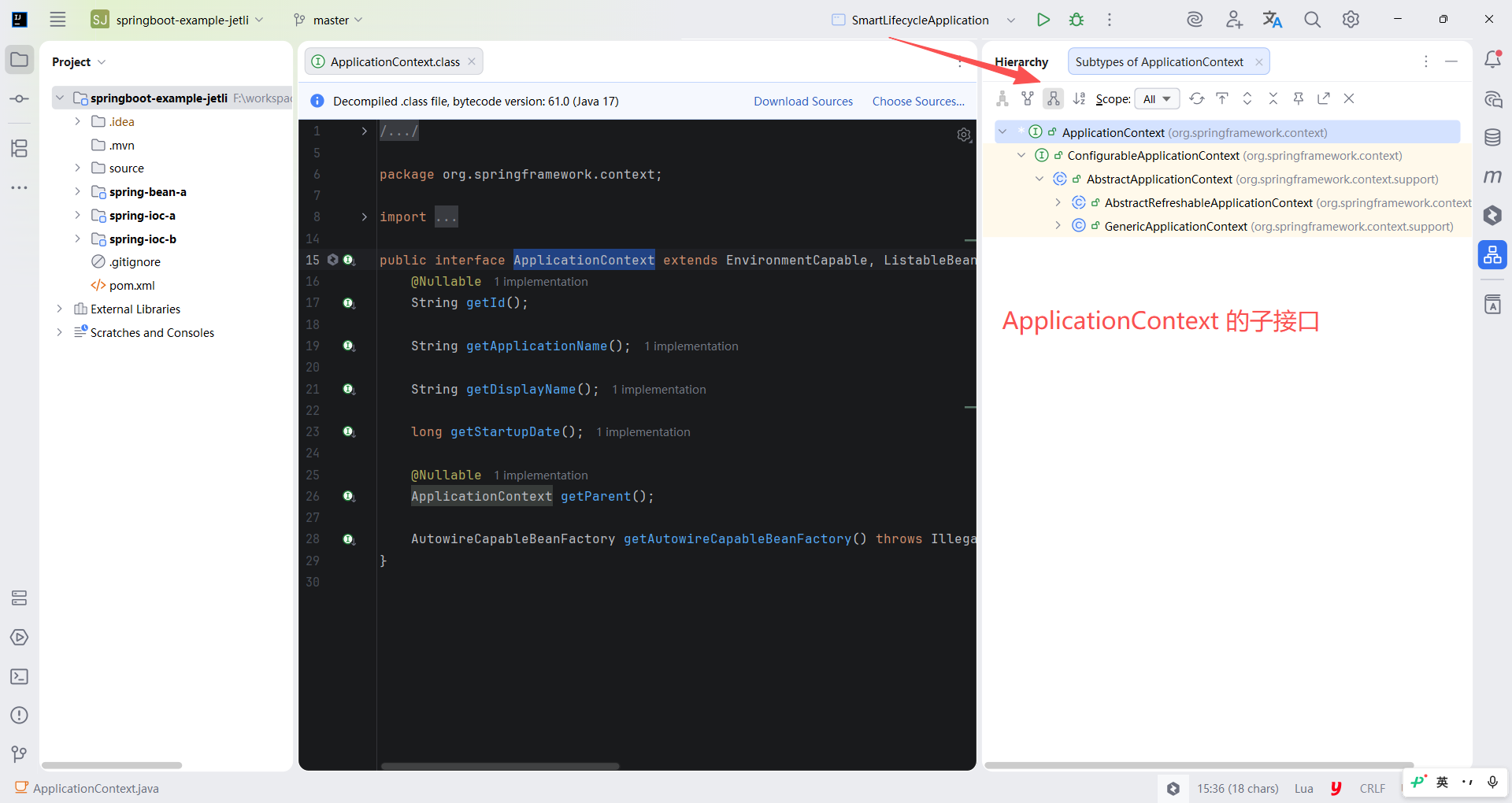Screen dimensions: 1512x803
Task: Open the Structure tool window
Action: coord(20,148)
